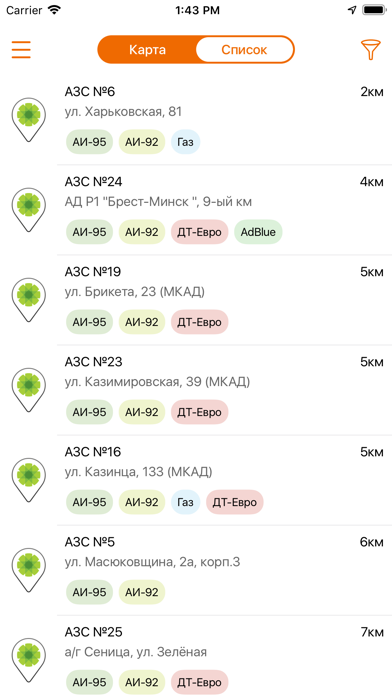Tap the location arrow in the status bar
Screen dimensions: 392x696
tap(352, 10)
